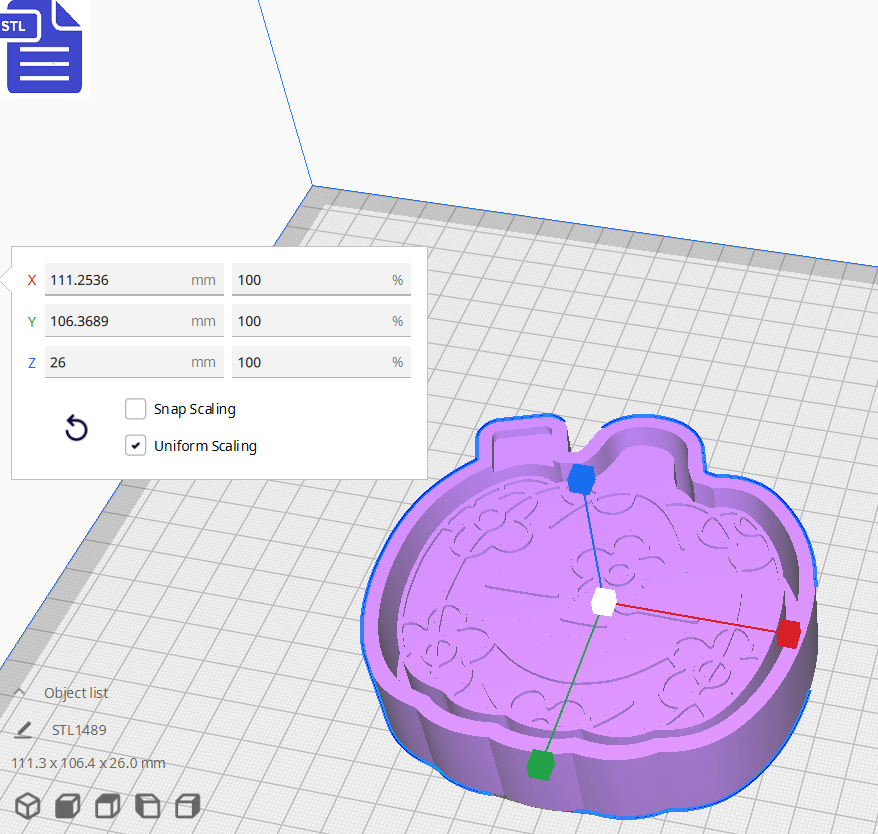Collapse the Object list chevron
Image resolution: width=878 pixels, height=834 pixels.
tap(20, 693)
